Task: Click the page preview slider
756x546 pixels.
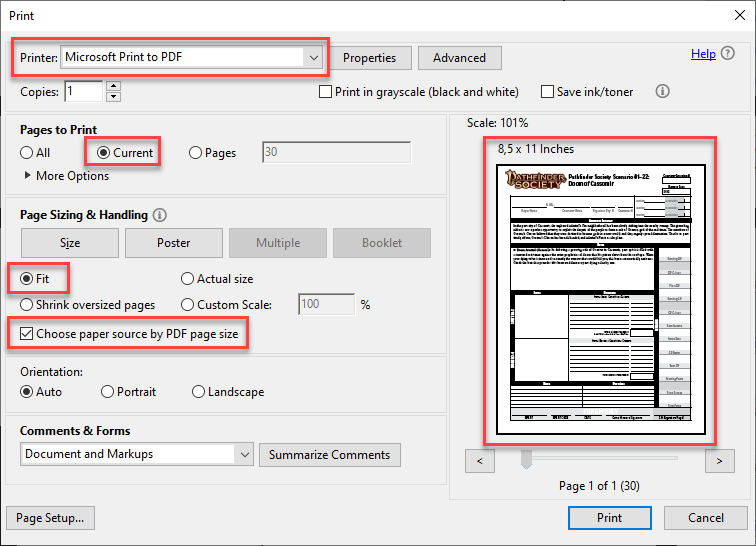Action: click(527, 459)
